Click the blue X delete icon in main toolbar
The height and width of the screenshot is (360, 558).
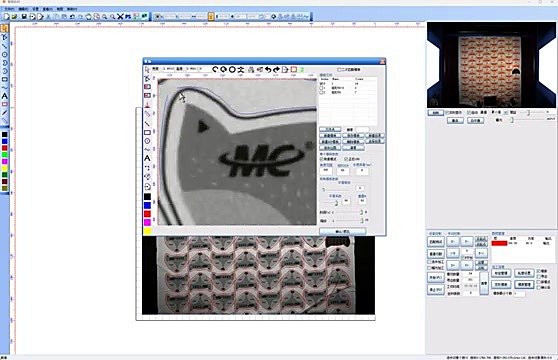120,16
